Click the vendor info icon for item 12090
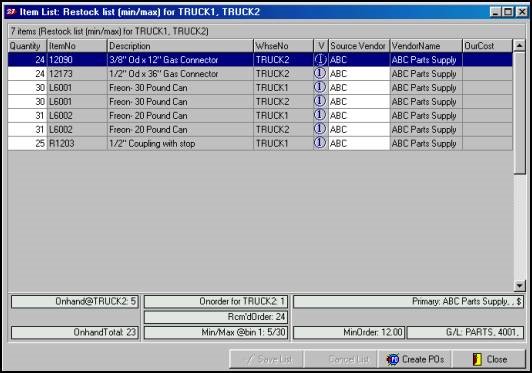The width and height of the screenshot is (532, 373). (320, 60)
